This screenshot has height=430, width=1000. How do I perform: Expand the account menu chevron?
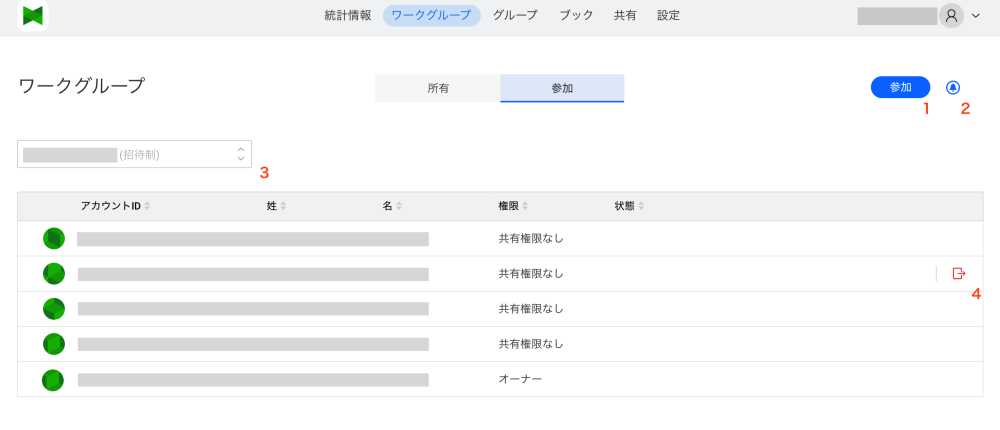click(976, 16)
